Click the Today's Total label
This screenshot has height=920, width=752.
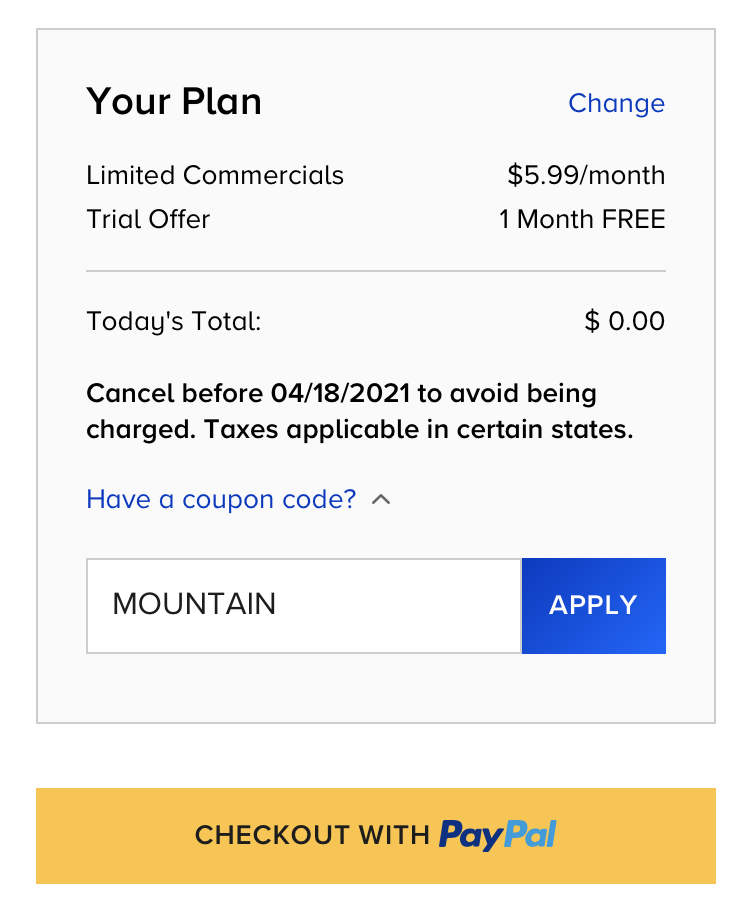point(174,322)
